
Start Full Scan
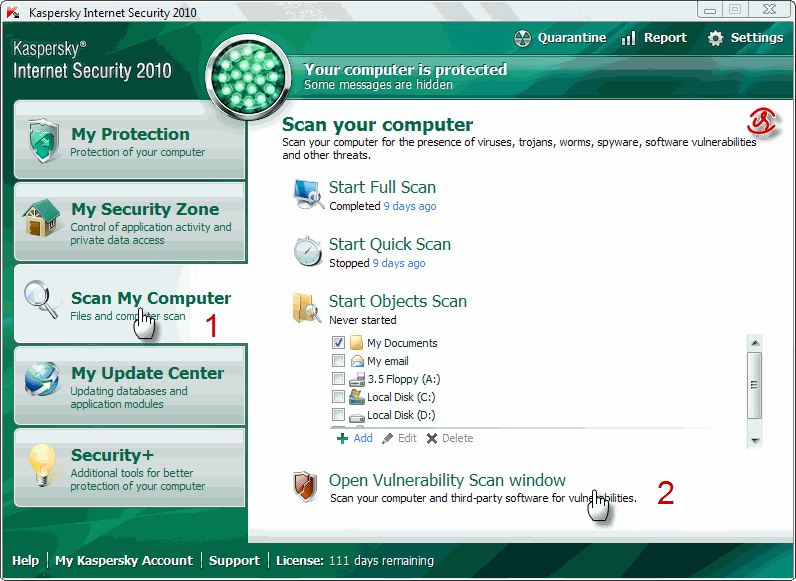tap(382, 187)
